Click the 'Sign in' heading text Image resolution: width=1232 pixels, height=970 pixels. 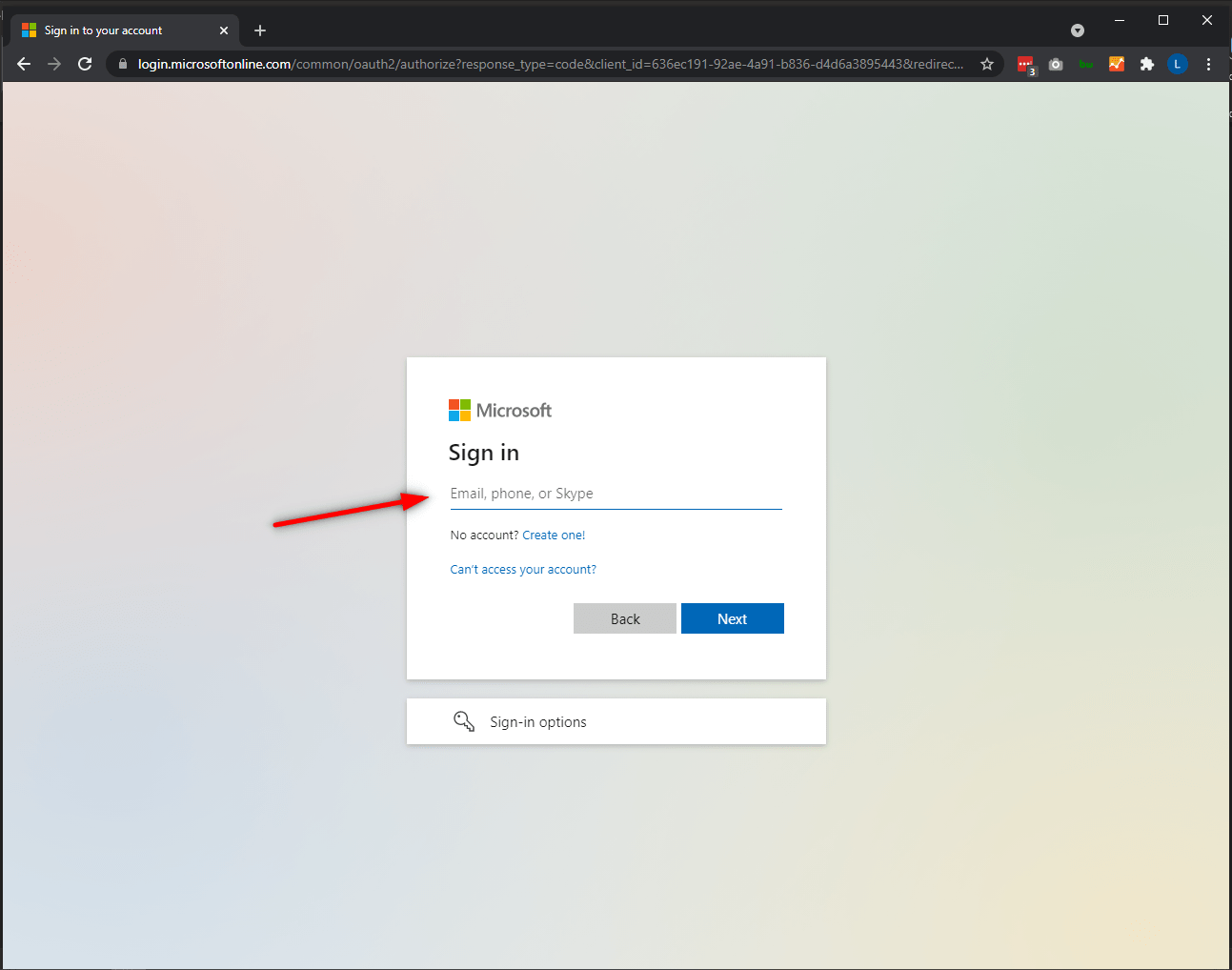484,453
